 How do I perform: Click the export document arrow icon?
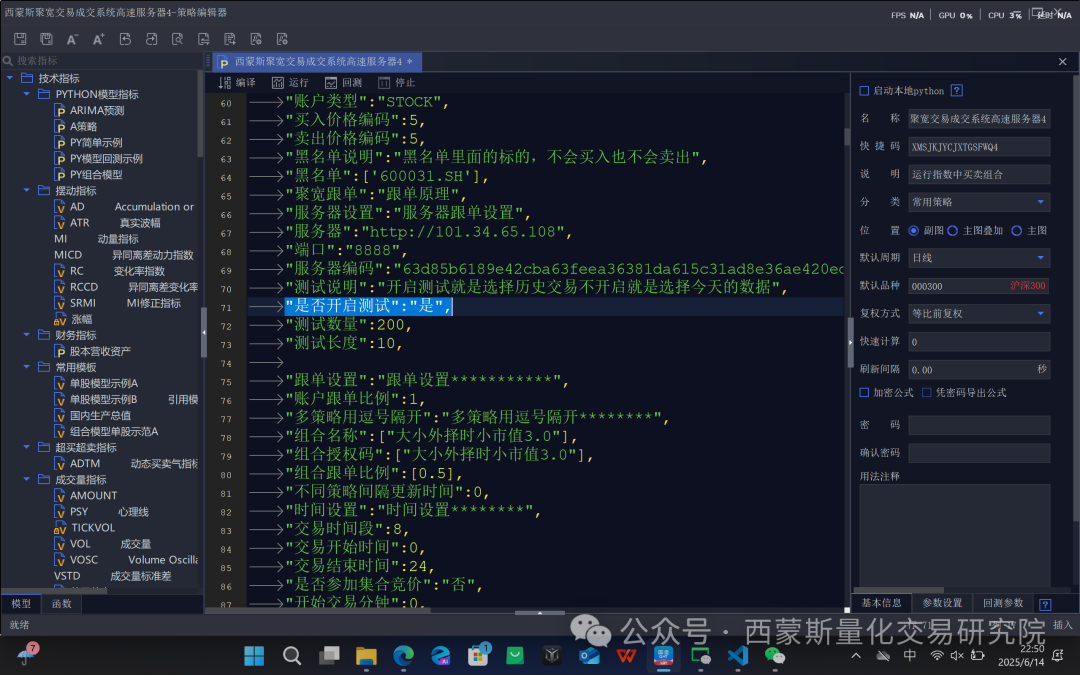pos(229,39)
